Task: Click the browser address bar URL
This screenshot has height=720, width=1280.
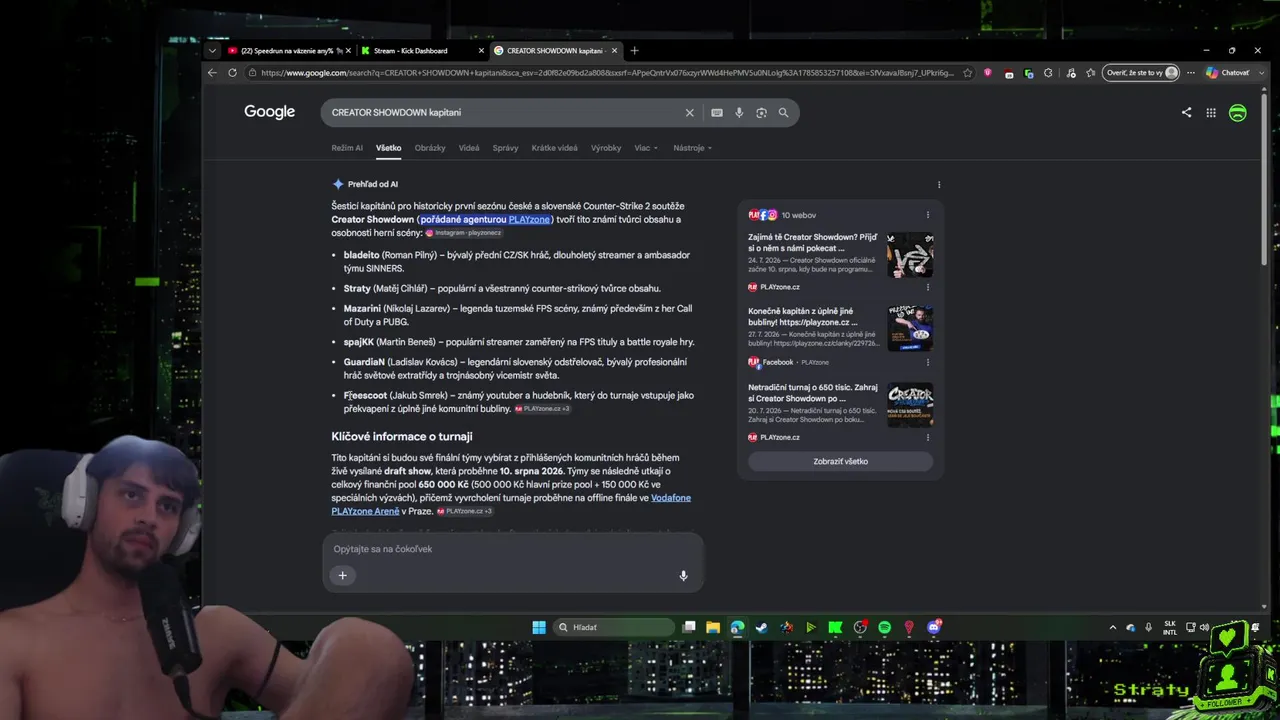Action: tap(607, 73)
